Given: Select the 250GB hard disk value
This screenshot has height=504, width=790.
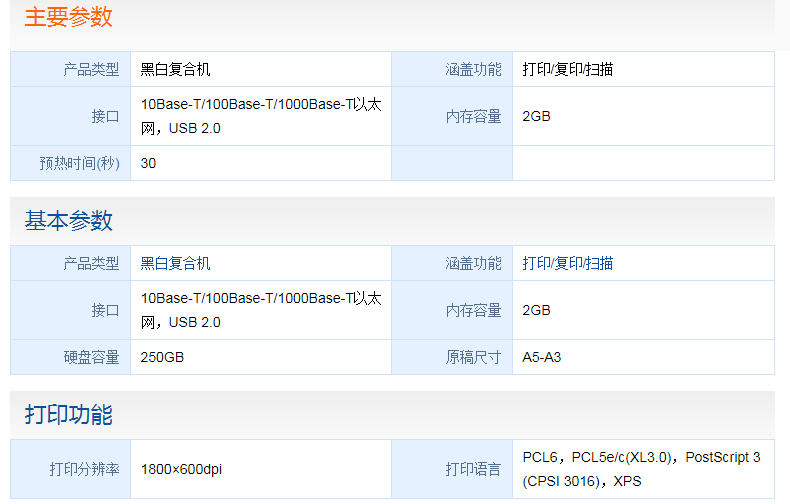Looking at the screenshot, I should tap(162, 357).
